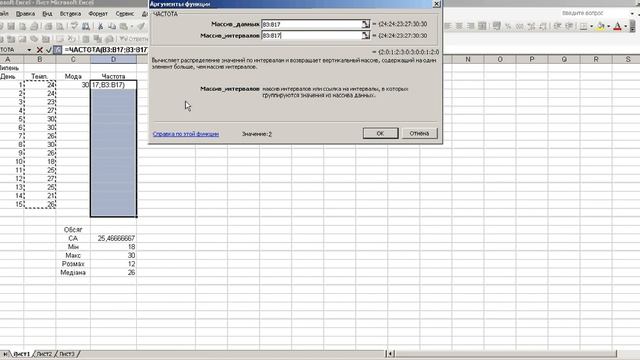Switch to Лист3 sheet tab

67,354
